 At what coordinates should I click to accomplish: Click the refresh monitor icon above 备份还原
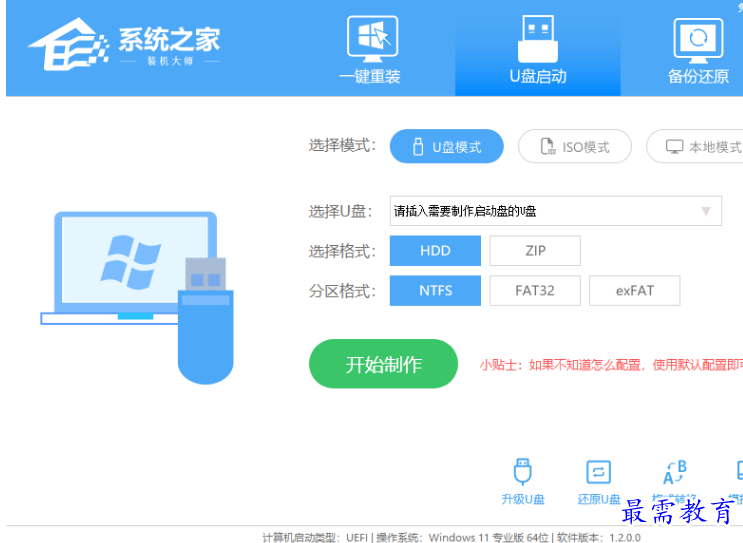698,40
